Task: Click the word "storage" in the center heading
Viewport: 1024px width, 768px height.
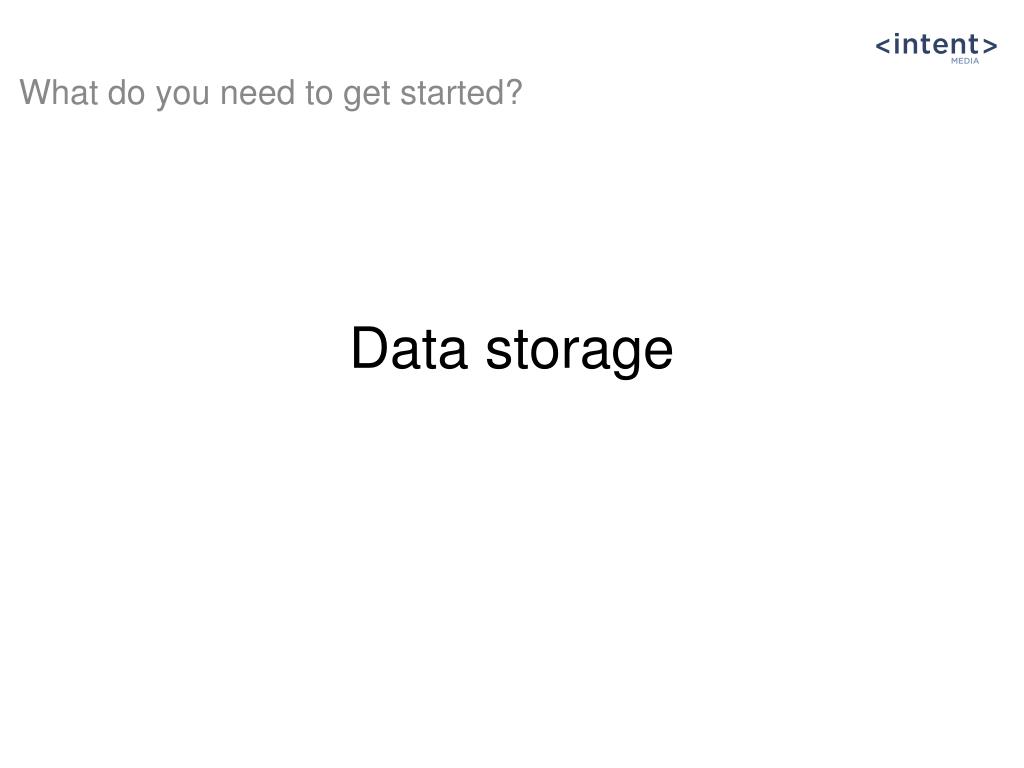Action: pos(579,351)
